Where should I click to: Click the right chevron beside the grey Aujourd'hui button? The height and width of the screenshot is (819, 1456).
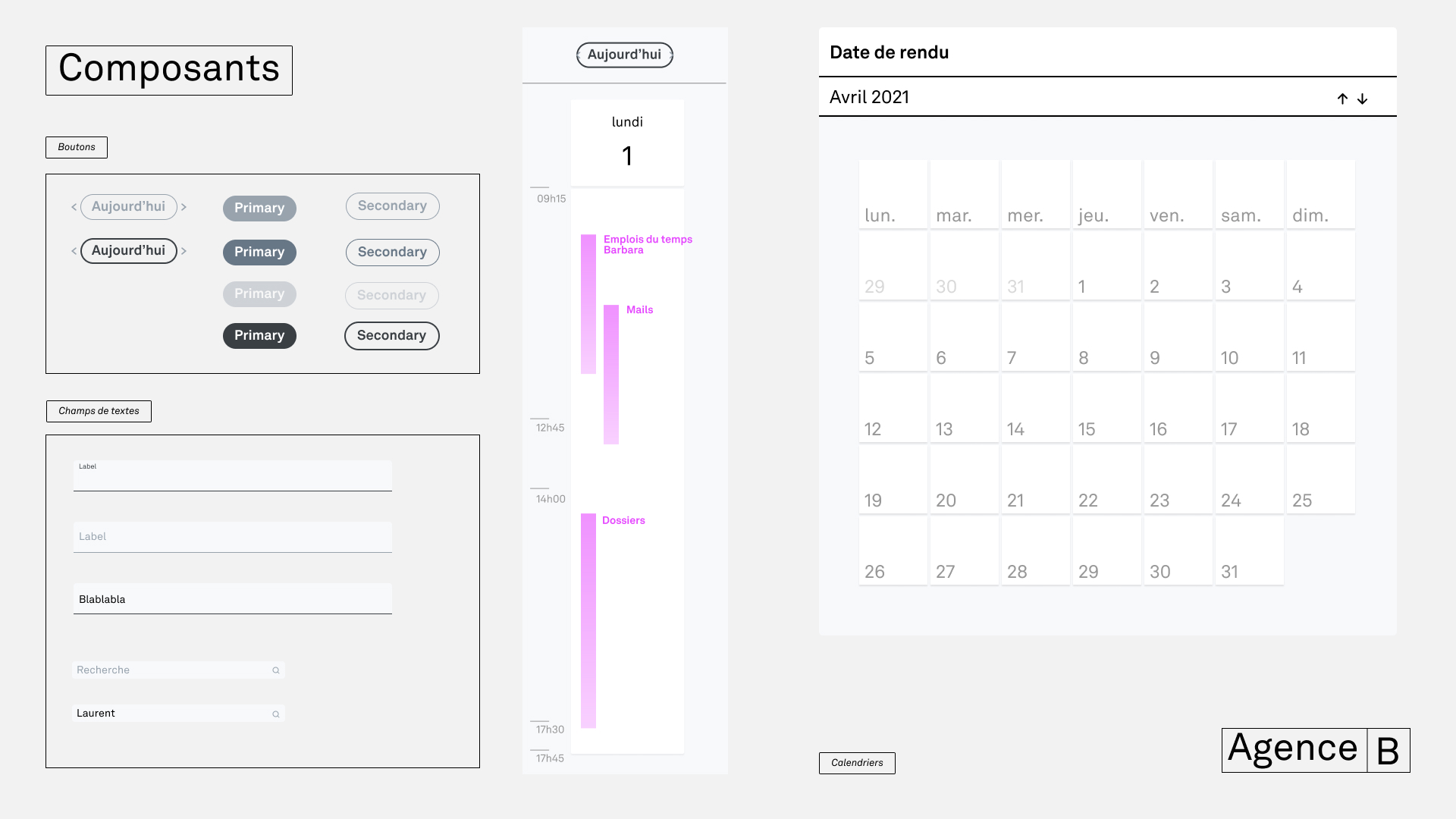pyautogui.click(x=184, y=207)
